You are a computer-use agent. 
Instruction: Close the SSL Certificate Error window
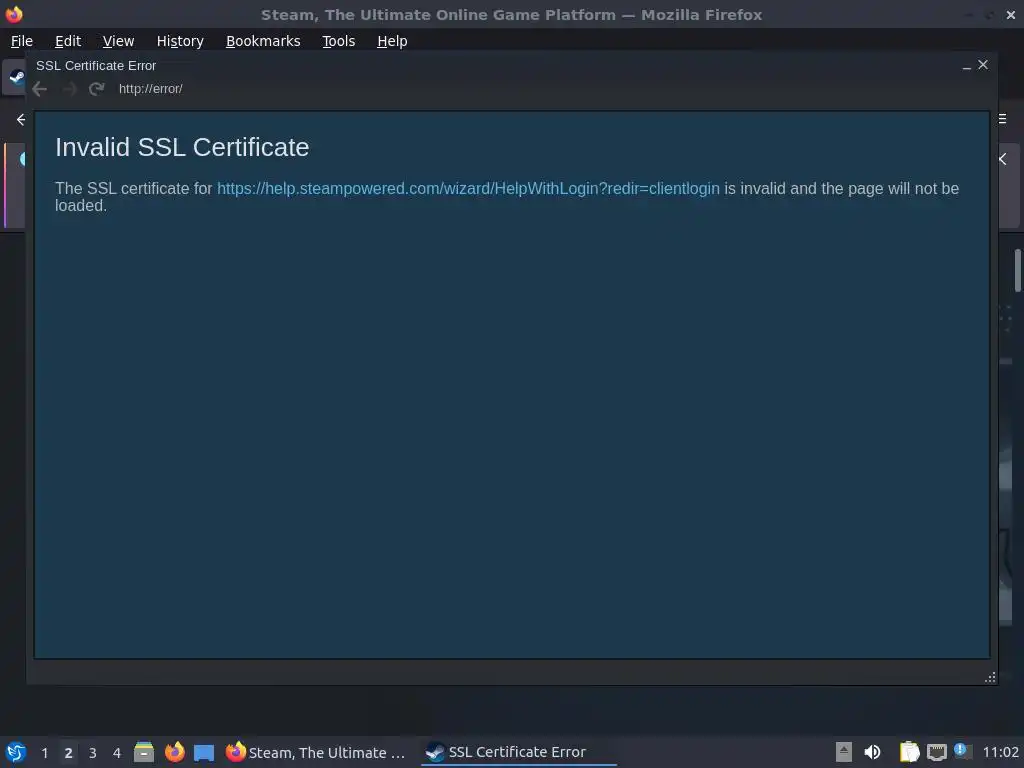983,65
